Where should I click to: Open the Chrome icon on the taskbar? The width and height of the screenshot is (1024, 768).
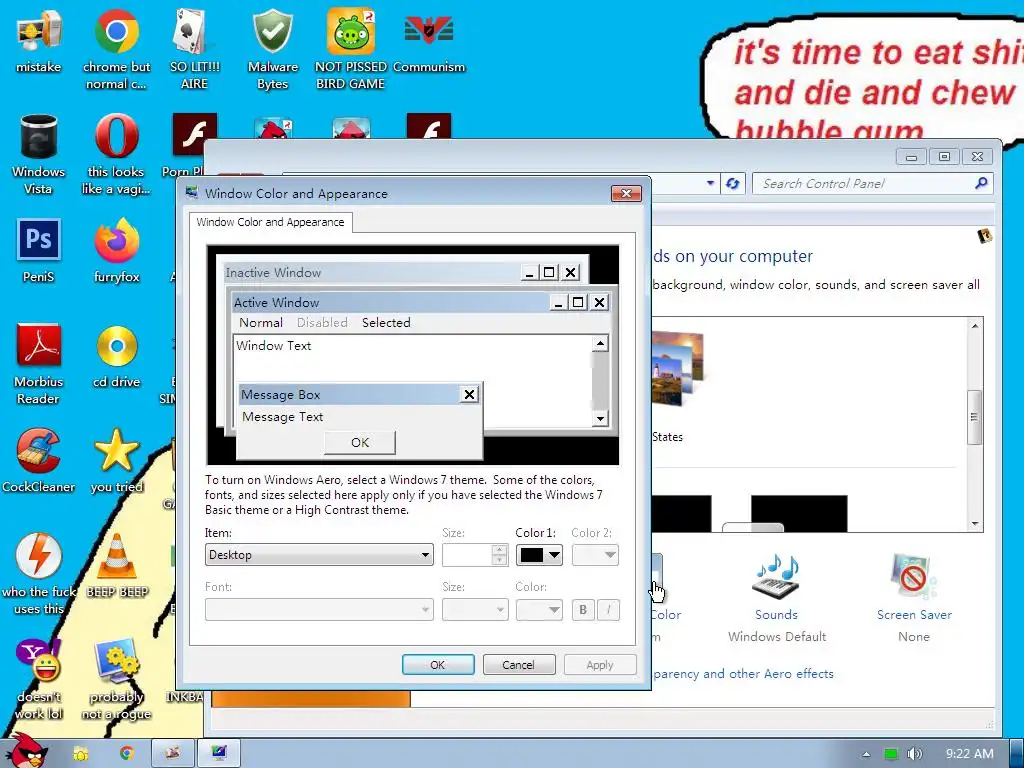tap(126, 753)
